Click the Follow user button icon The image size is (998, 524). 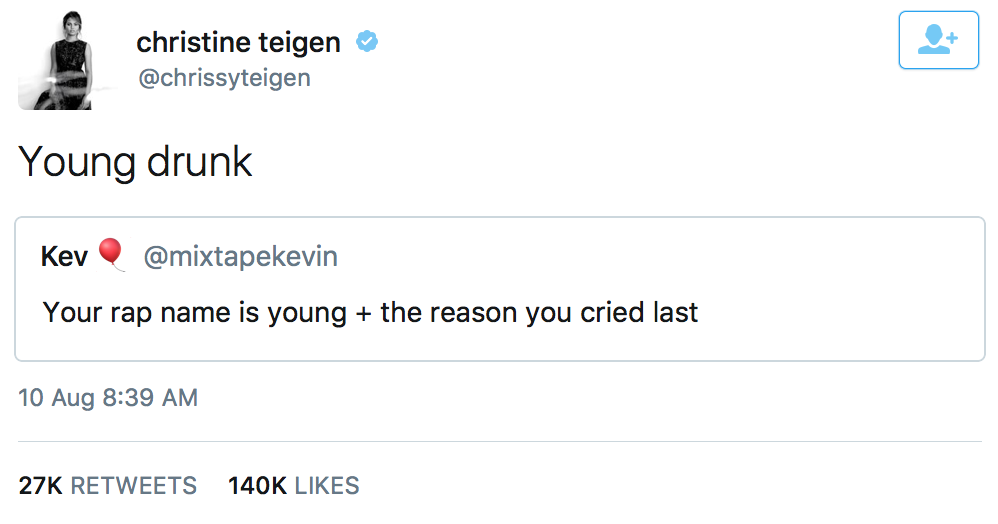938,40
